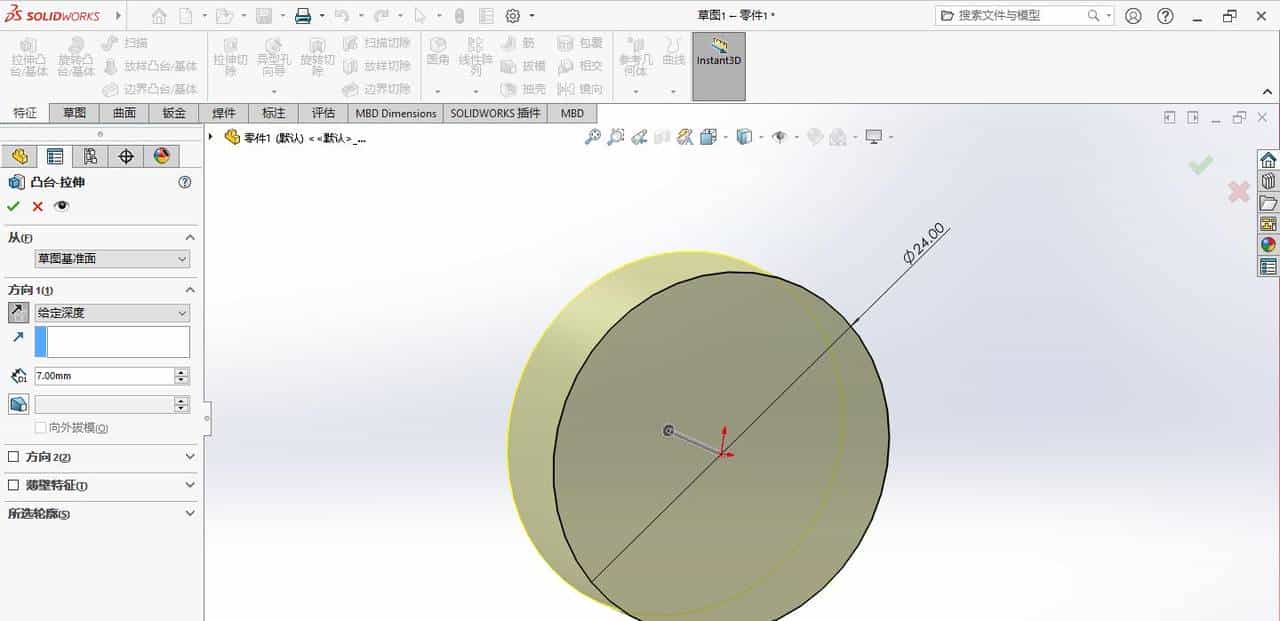
Task: Expand the 所选轮廓 section
Action: [x=38, y=513]
